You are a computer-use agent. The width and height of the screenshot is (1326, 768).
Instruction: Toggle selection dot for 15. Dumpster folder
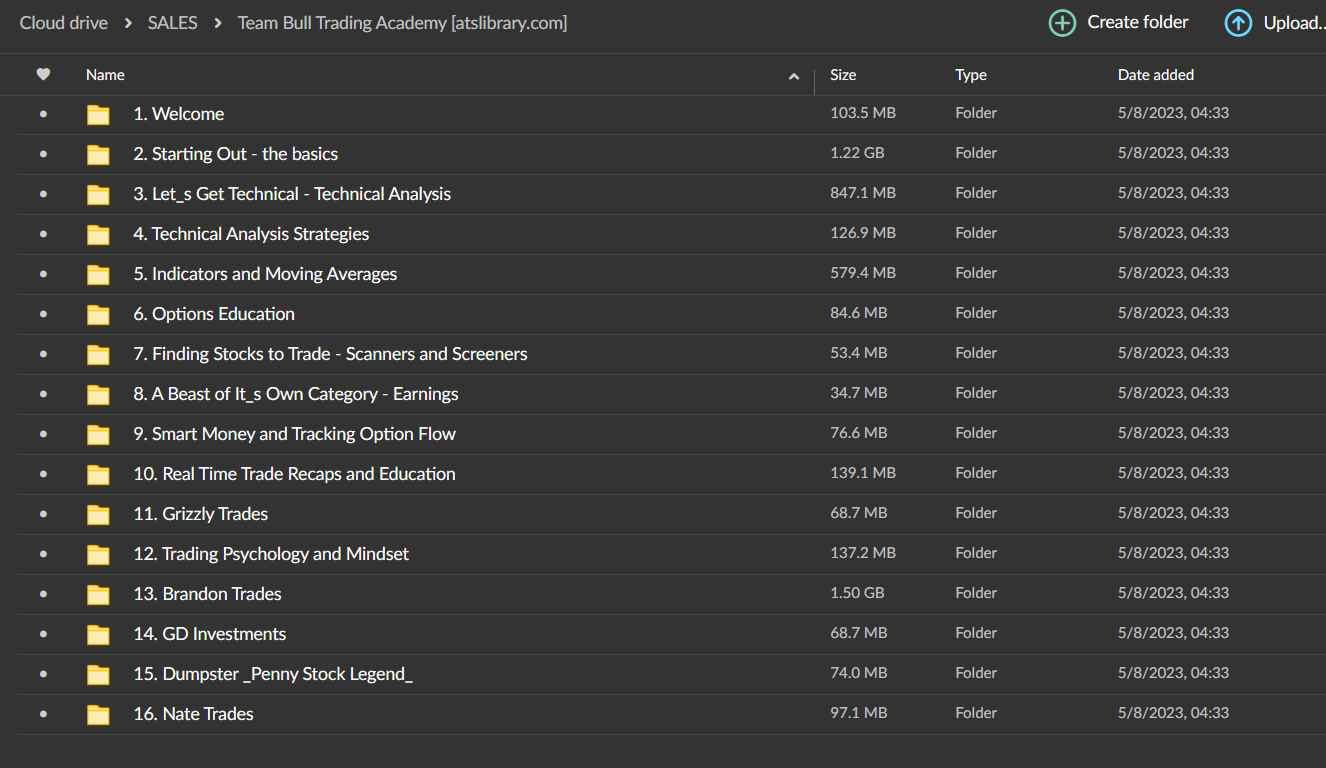[x=42, y=674]
